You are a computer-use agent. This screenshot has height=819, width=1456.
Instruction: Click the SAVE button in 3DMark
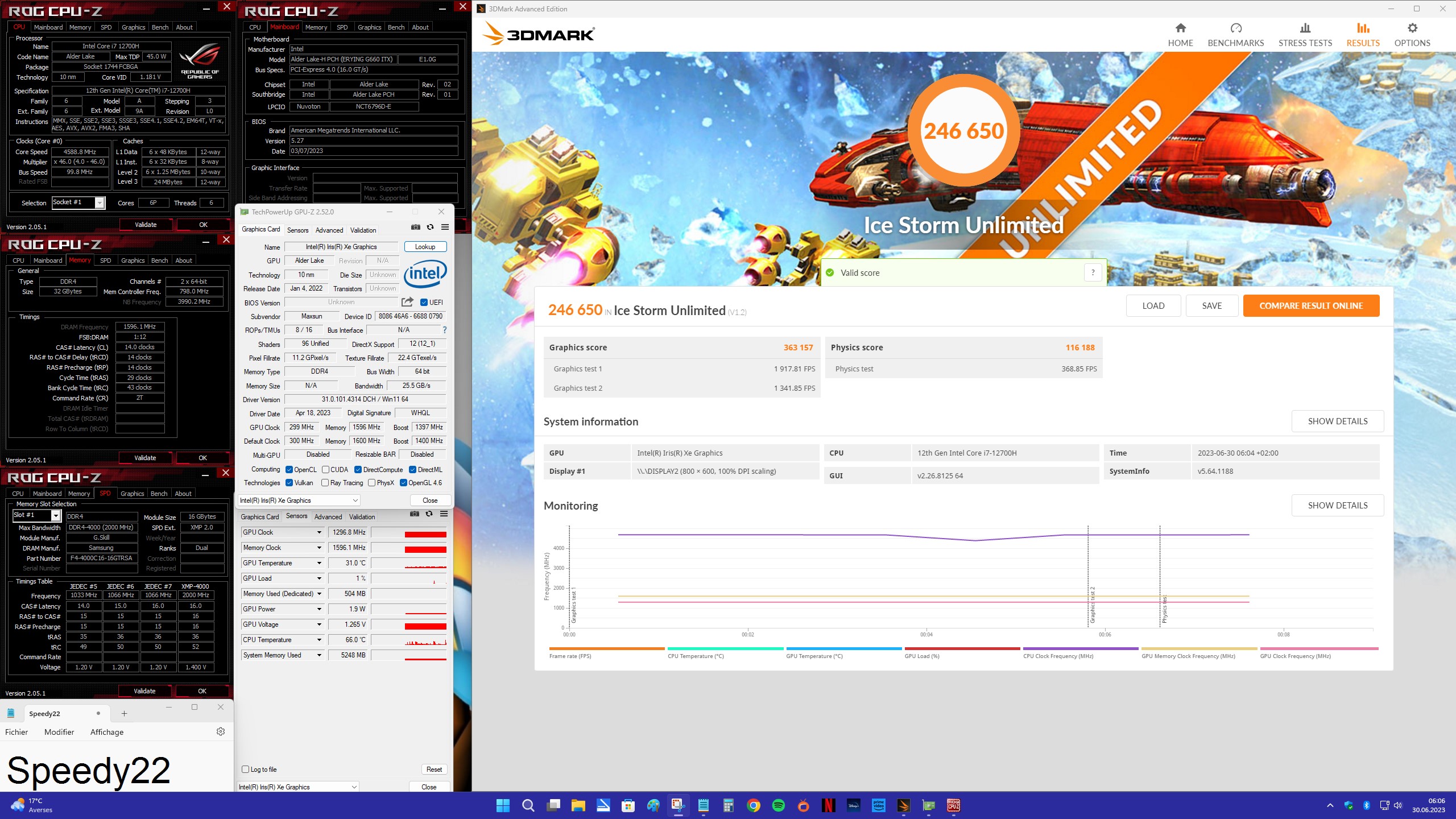pyautogui.click(x=1212, y=305)
